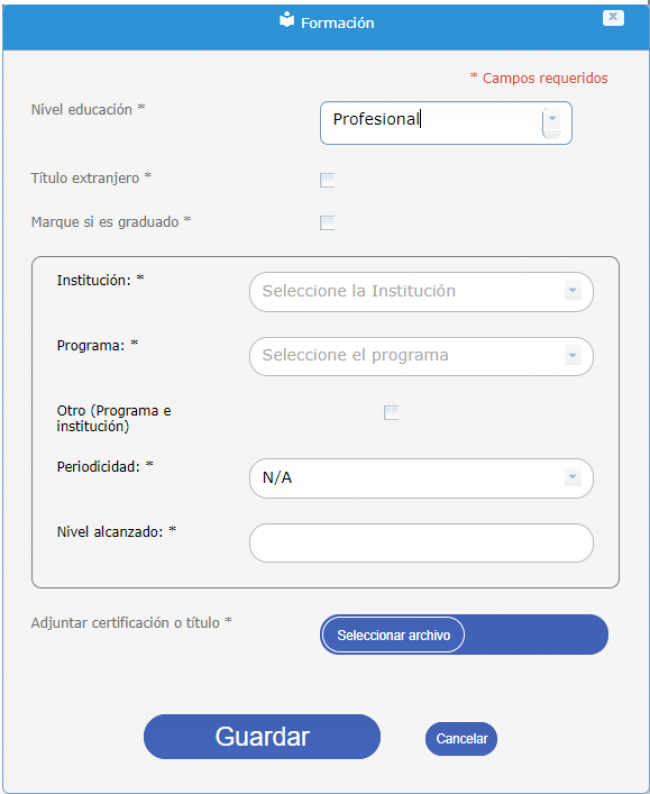Tick the Otro (Programa e institución) checkbox
Image resolution: width=650 pixels, height=794 pixels.
click(x=391, y=412)
